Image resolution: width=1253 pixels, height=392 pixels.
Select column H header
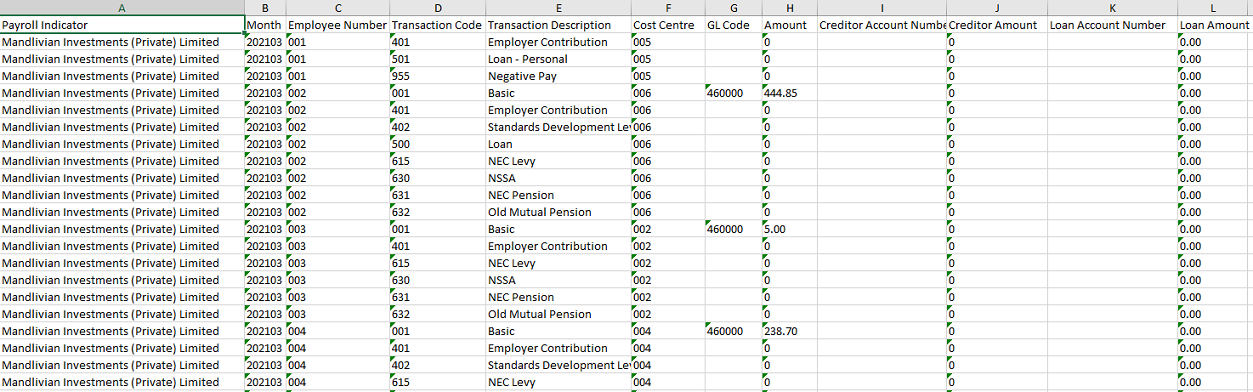[x=789, y=7]
